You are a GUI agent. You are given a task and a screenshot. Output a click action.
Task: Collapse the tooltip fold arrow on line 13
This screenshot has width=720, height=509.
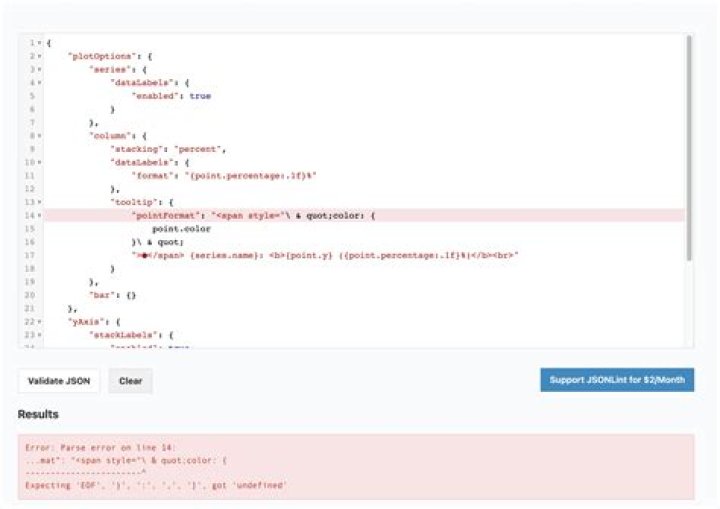pyautogui.click(x=39, y=202)
